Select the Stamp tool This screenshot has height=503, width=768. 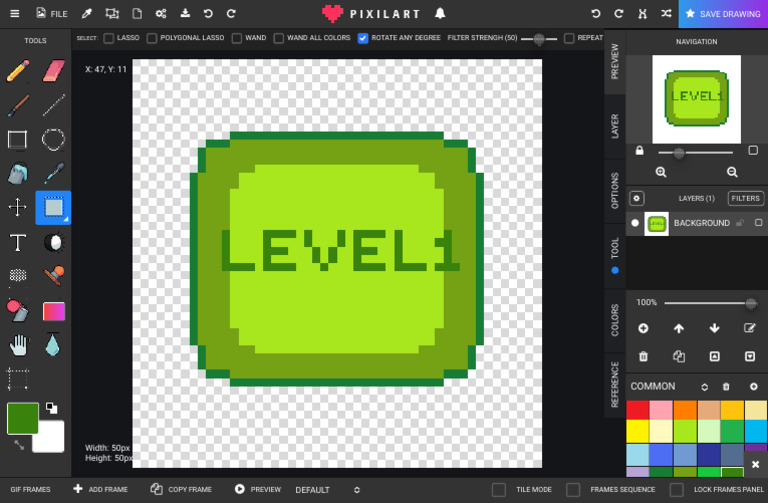[54, 276]
